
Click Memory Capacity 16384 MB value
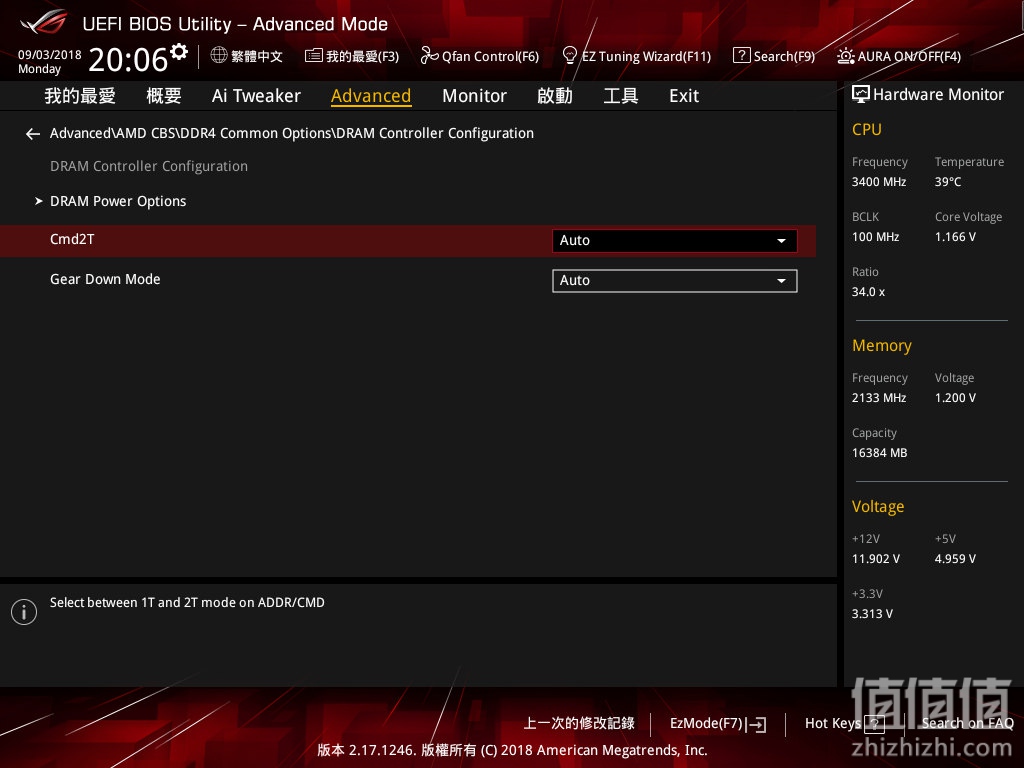880,453
